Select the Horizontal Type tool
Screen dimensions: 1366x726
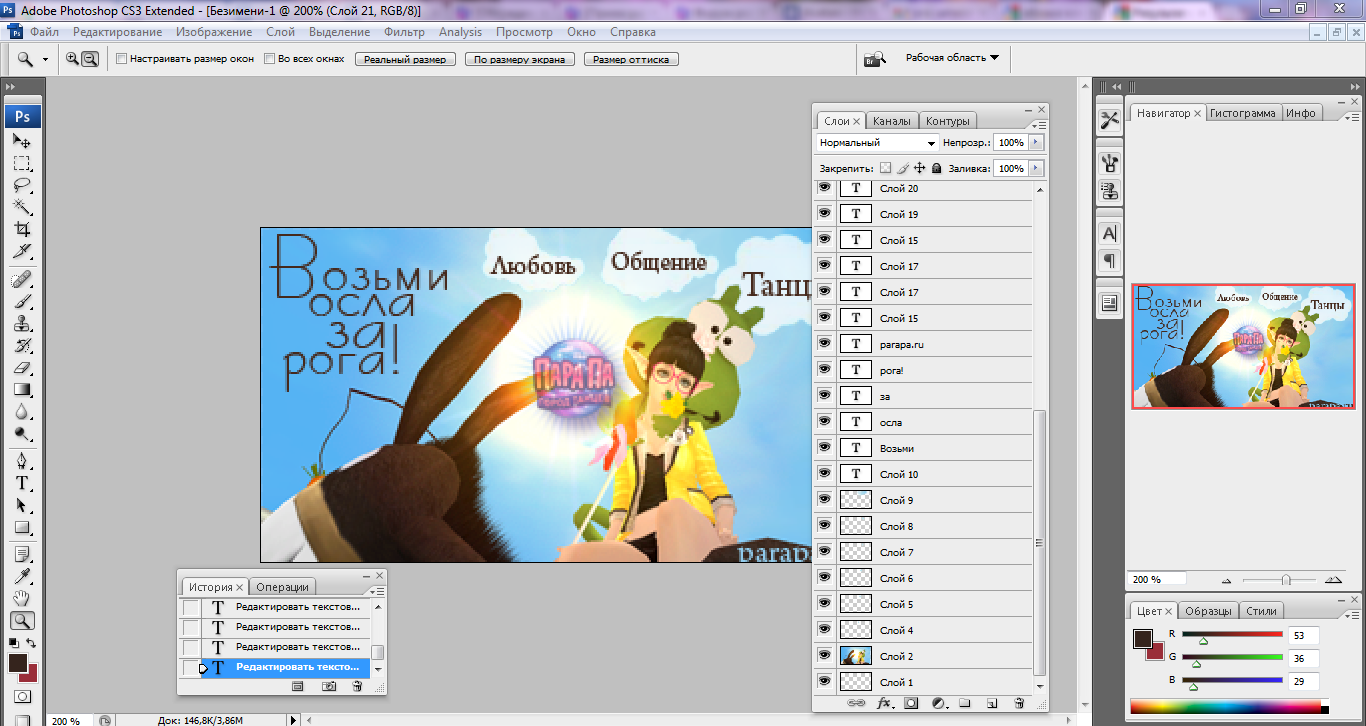pos(22,483)
